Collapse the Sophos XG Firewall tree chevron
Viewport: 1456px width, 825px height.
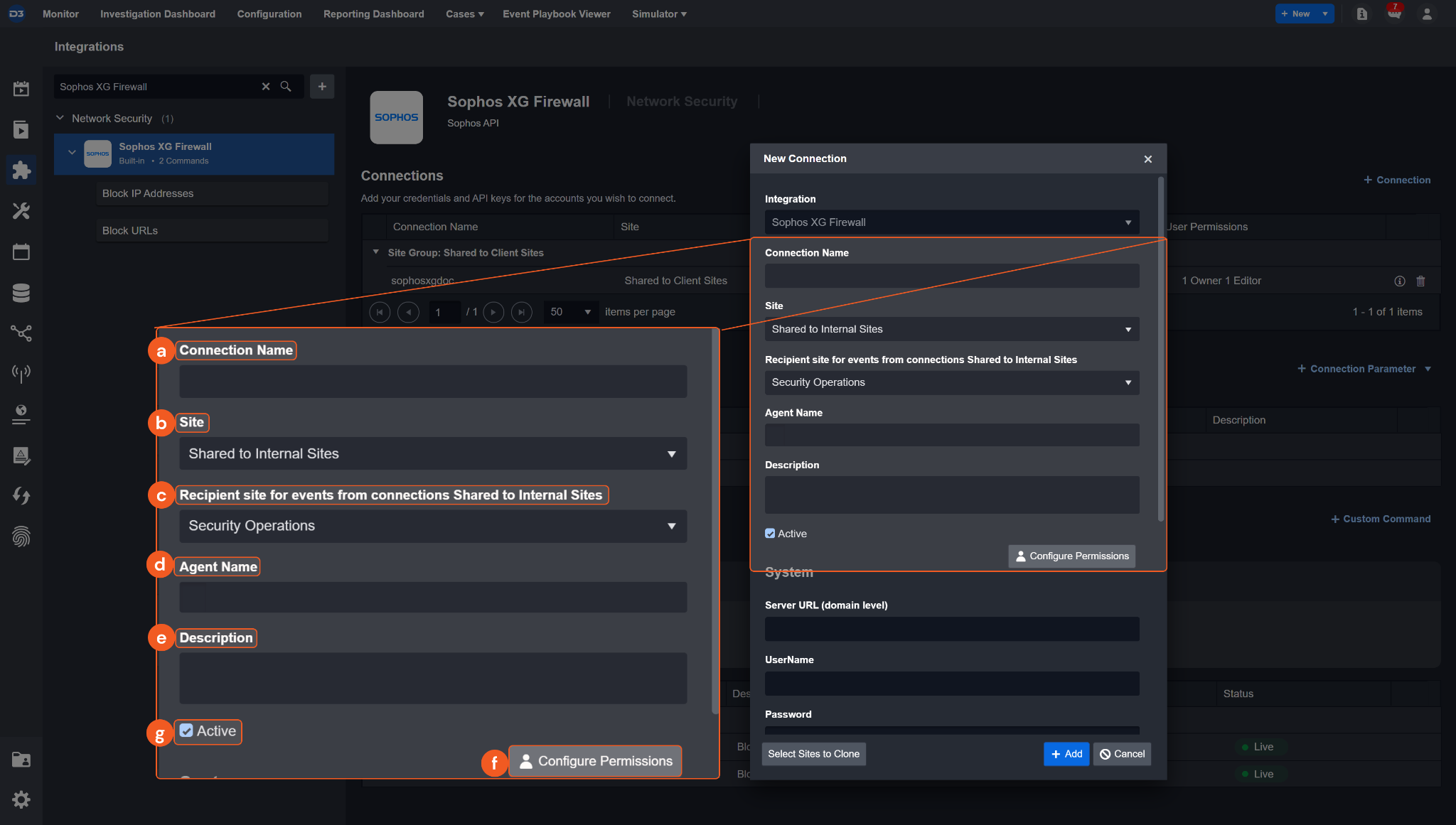point(72,152)
